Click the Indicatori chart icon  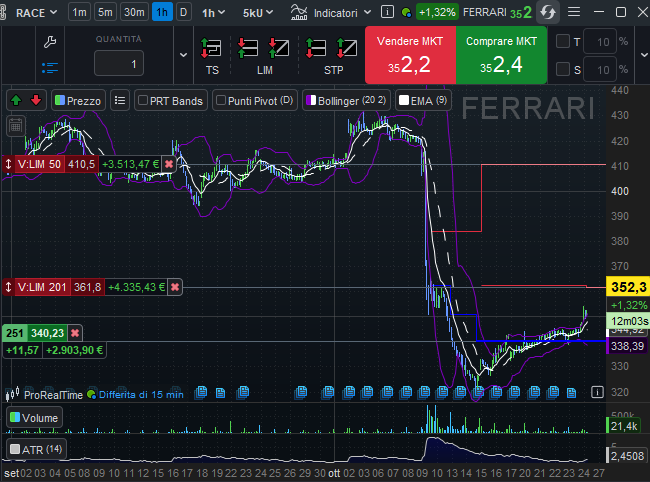pos(299,12)
